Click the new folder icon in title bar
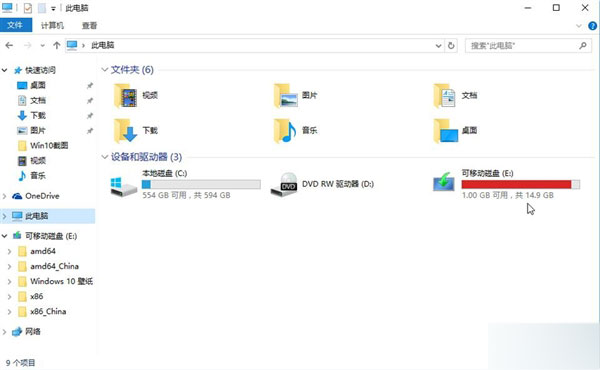 [x=42, y=8]
